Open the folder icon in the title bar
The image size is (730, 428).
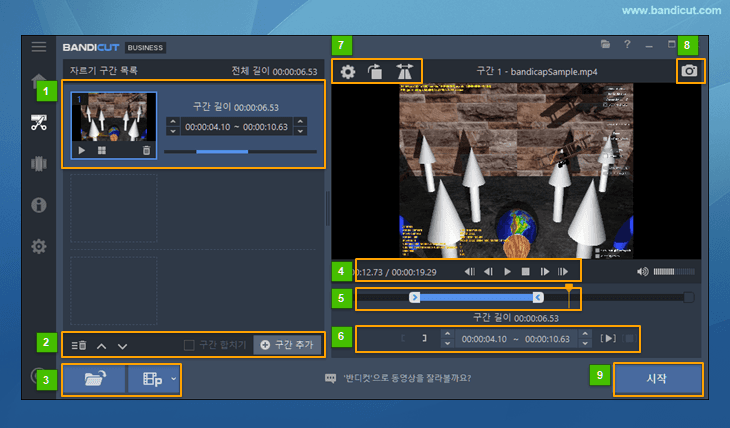click(605, 44)
